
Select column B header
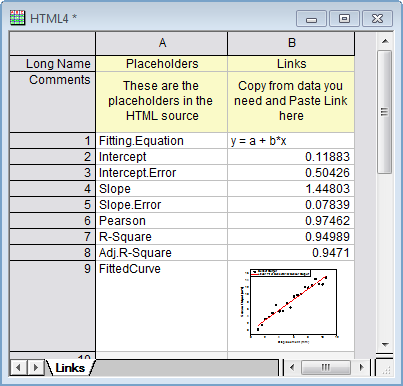click(x=291, y=44)
